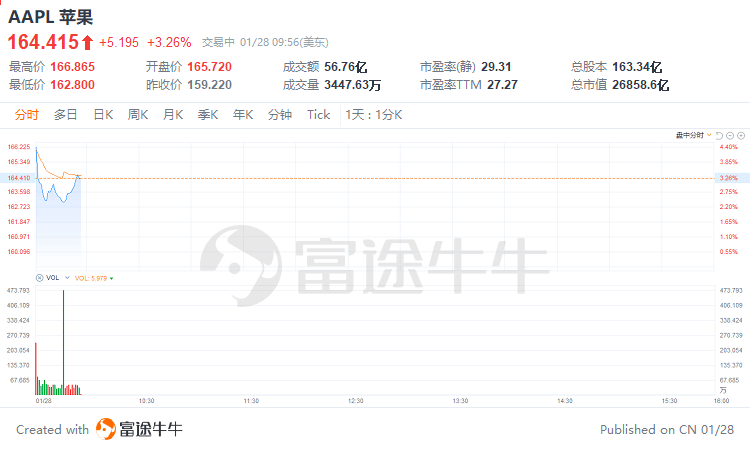The image size is (750, 450).
Task: Expand the VOL indicator dropdown chevron
Action: [67, 278]
